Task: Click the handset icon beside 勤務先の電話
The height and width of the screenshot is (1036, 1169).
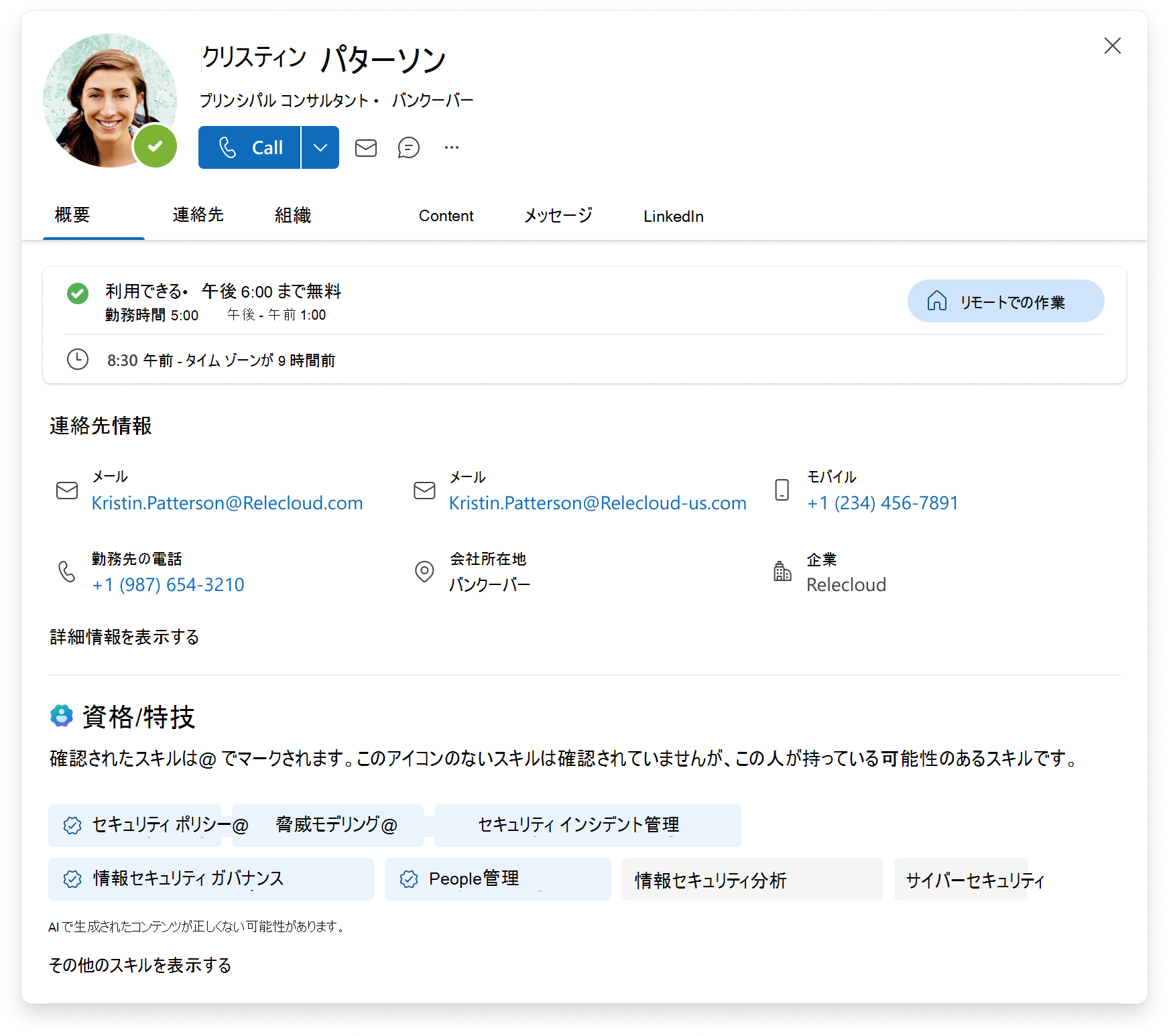Action: [x=67, y=572]
